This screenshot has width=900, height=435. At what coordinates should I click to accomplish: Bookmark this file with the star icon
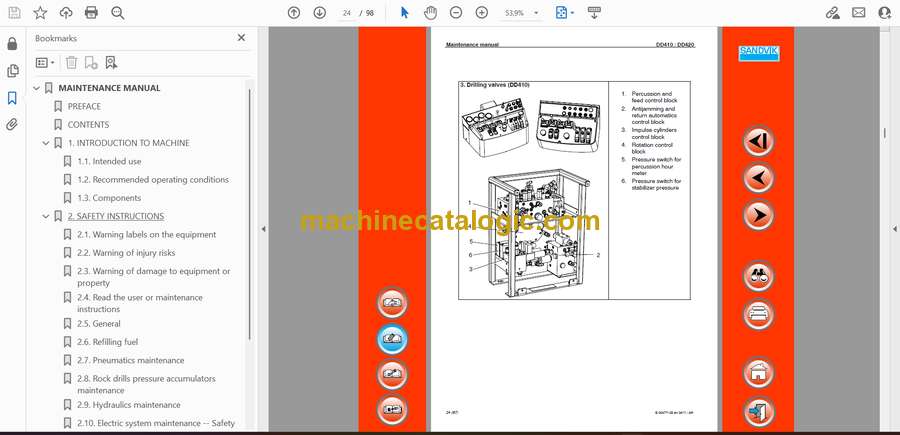click(40, 13)
